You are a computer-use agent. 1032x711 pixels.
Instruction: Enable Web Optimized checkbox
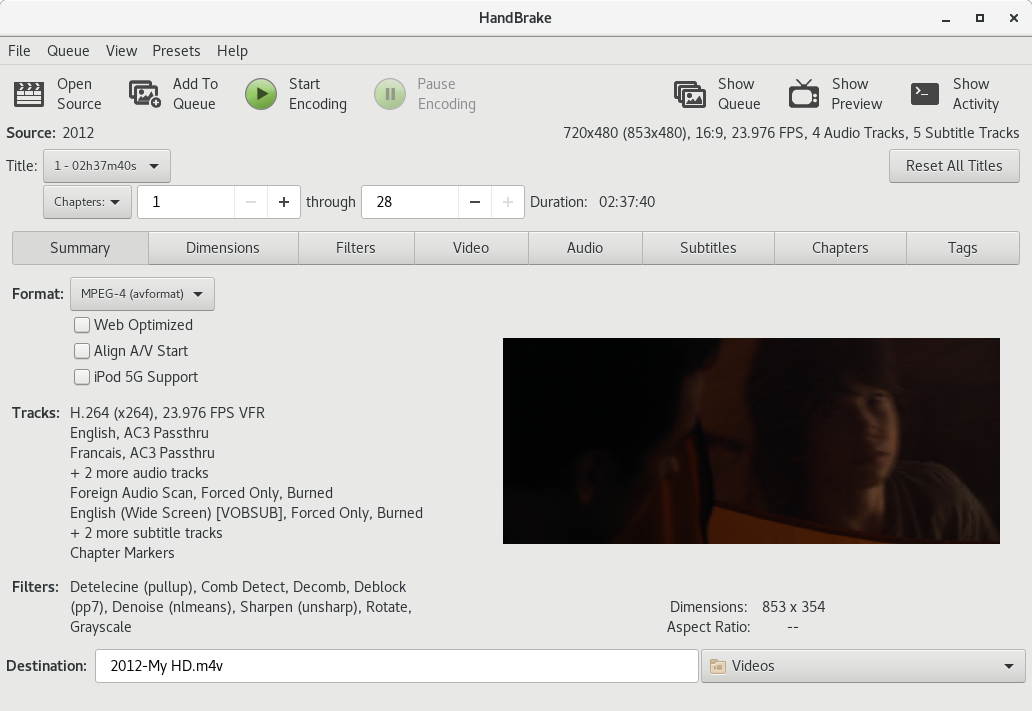(82, 325)
